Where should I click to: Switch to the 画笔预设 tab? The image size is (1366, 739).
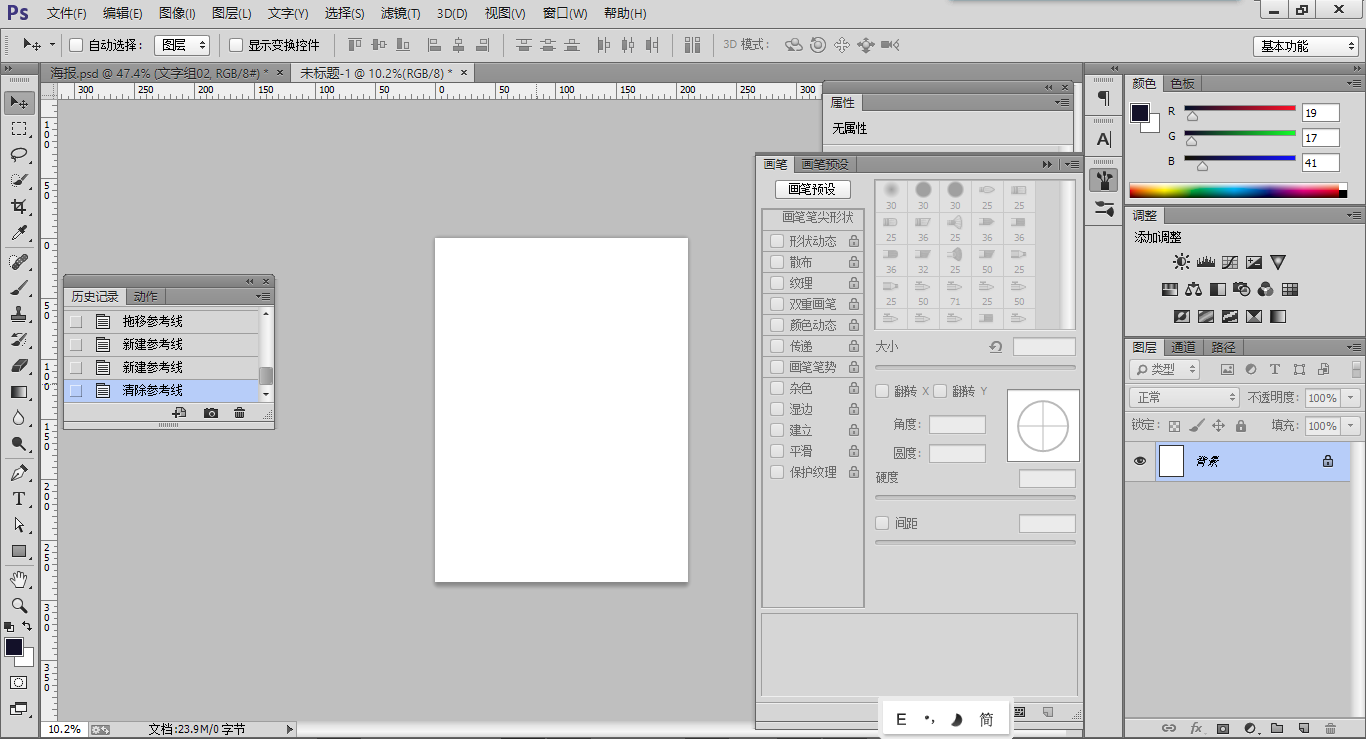[x=825, y=164]
